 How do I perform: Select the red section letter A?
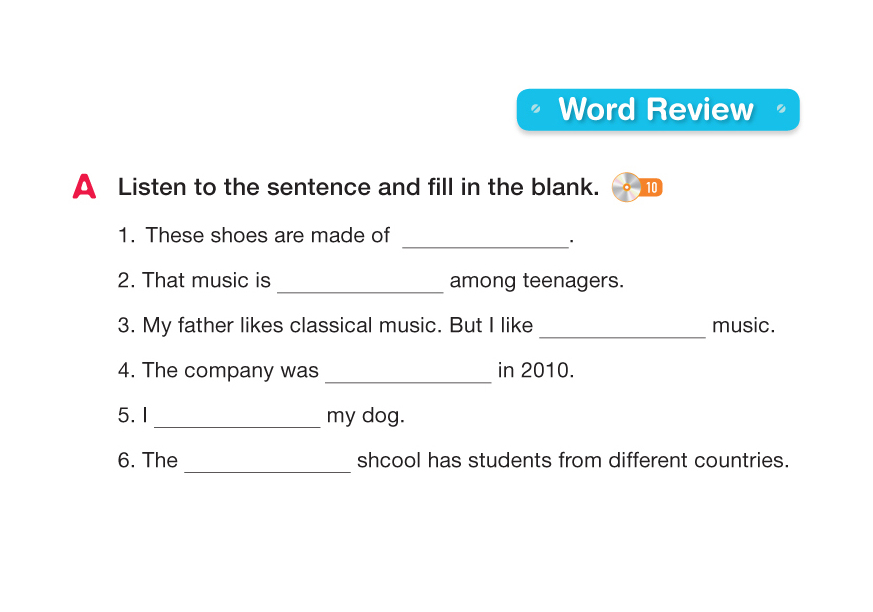pyautogui.click(x=85, y=187)
